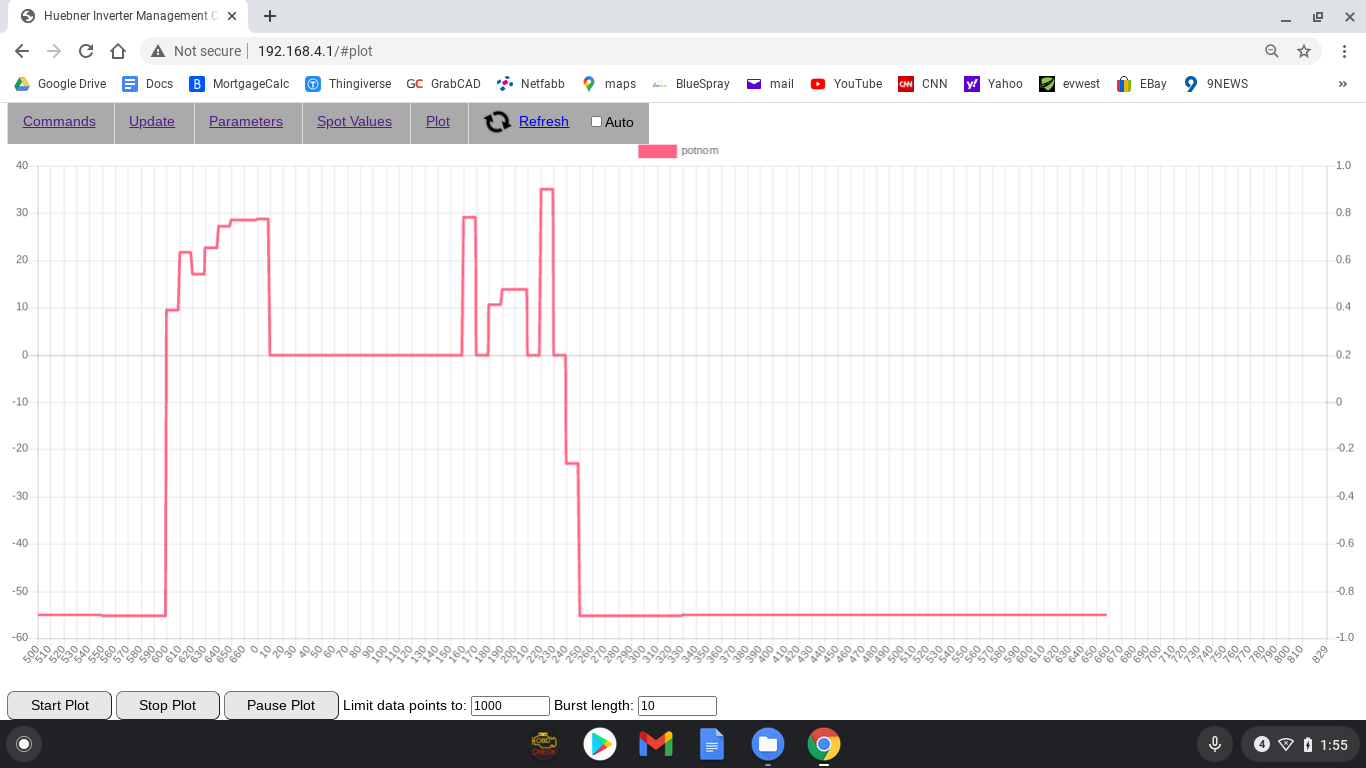Open a new browser tab
The width and height of the screenshot is (1366, 768).
point(270,16)
